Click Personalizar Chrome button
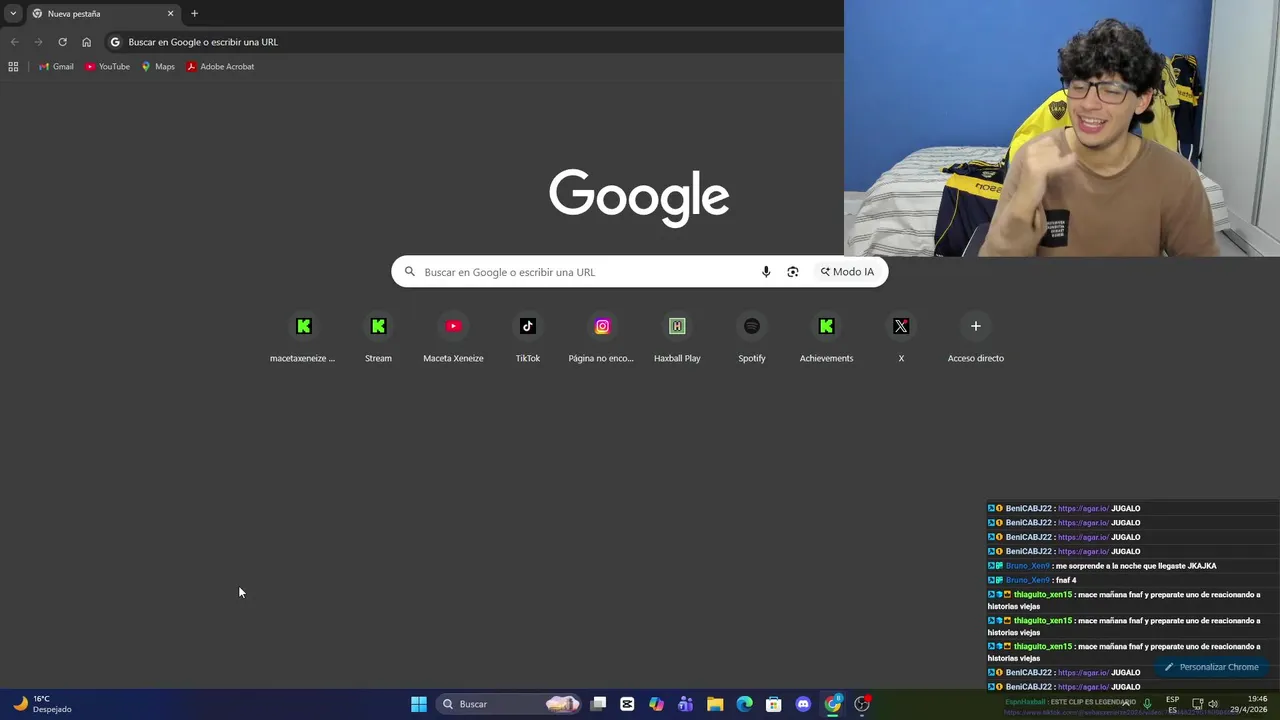The width and height of the screenshot is (1280, 720). [x=1211, y=667]
